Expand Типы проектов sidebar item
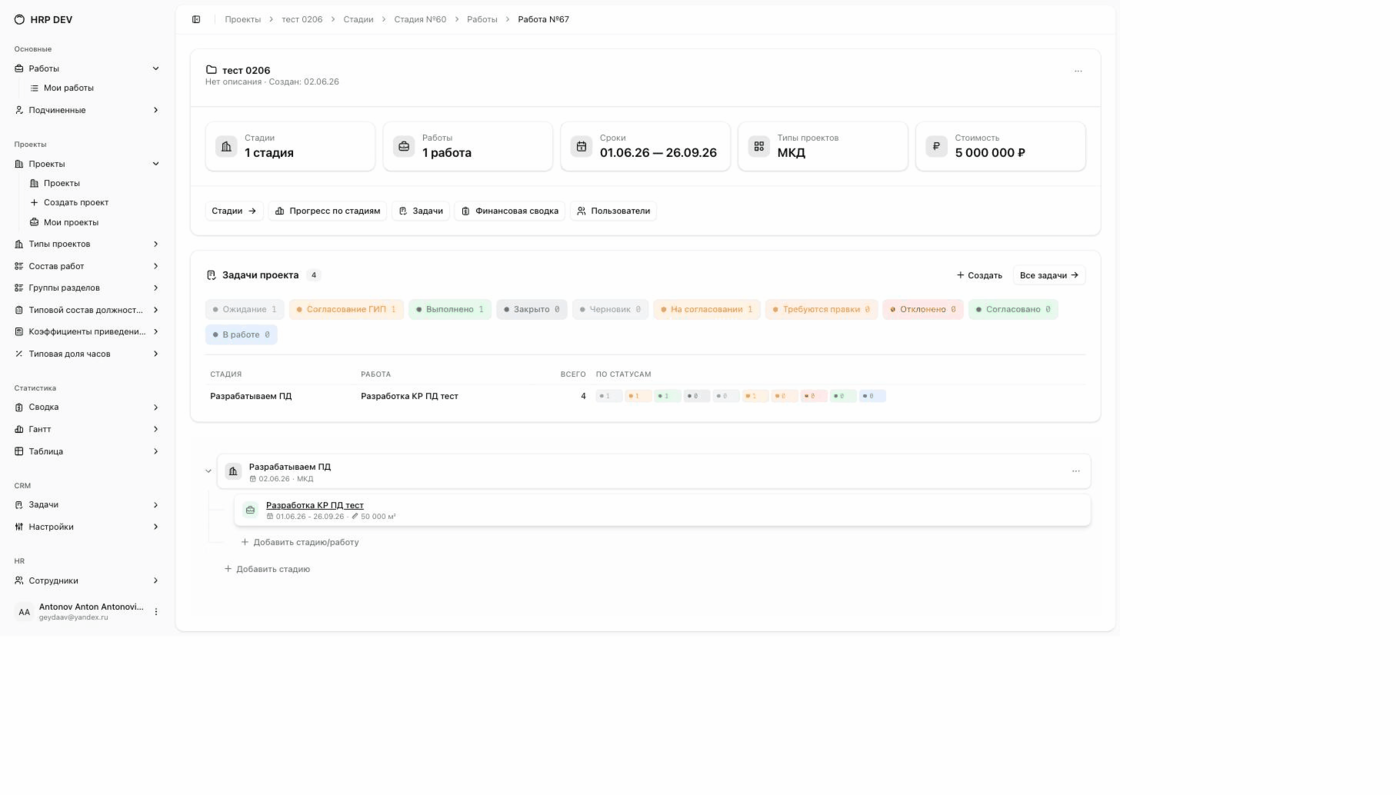This screenshot has width=1400, height=795. click(x=156, y=244)
